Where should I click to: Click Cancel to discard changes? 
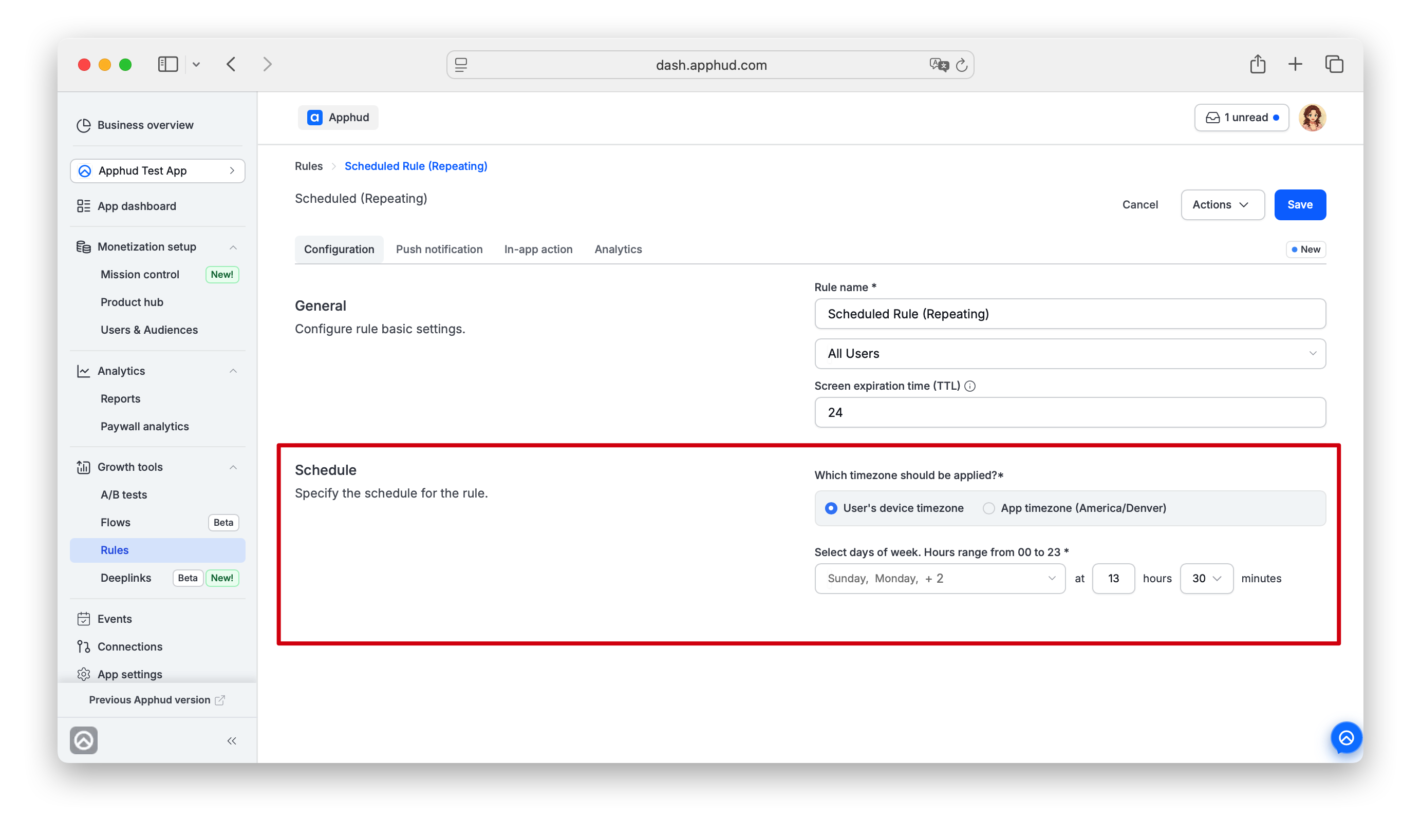click(1139, 204)
